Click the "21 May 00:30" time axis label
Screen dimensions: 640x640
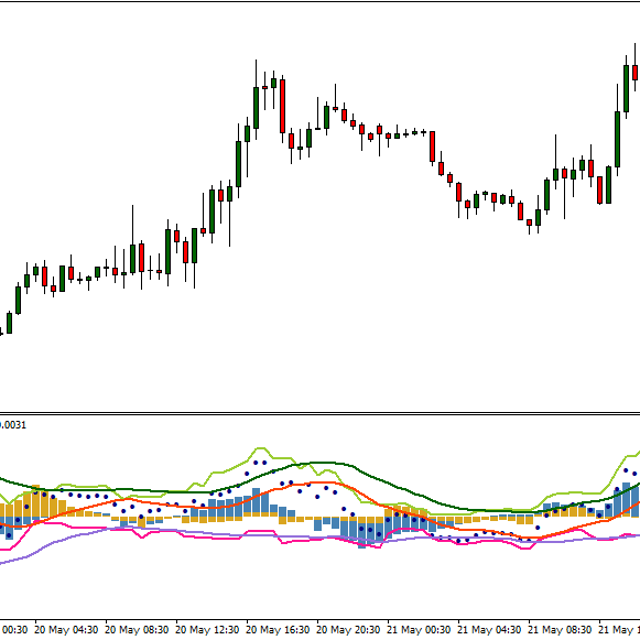pyautogui.click(x=421, y=631)
